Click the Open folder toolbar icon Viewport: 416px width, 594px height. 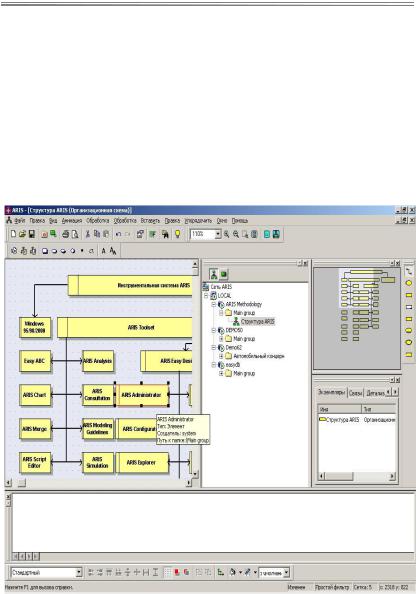22,234
